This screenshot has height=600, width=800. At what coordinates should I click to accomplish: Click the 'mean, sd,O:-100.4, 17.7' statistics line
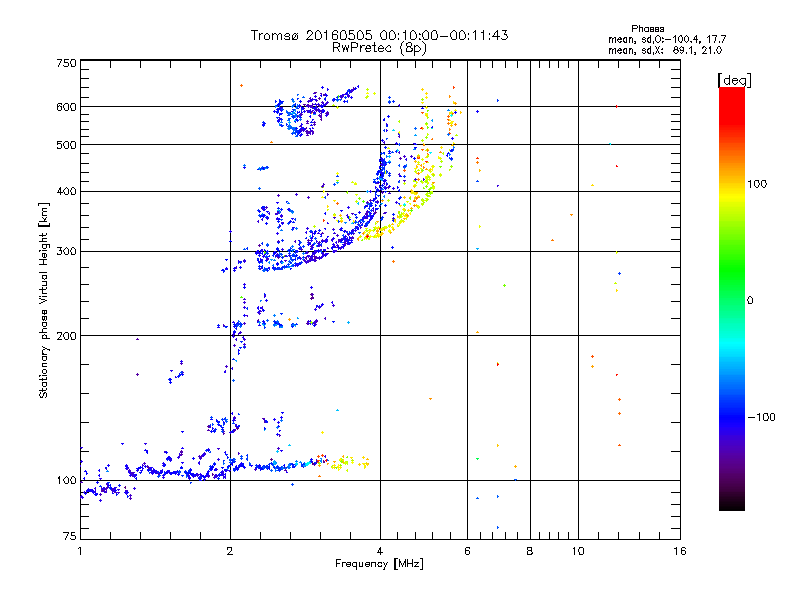[x=667, y=39]
